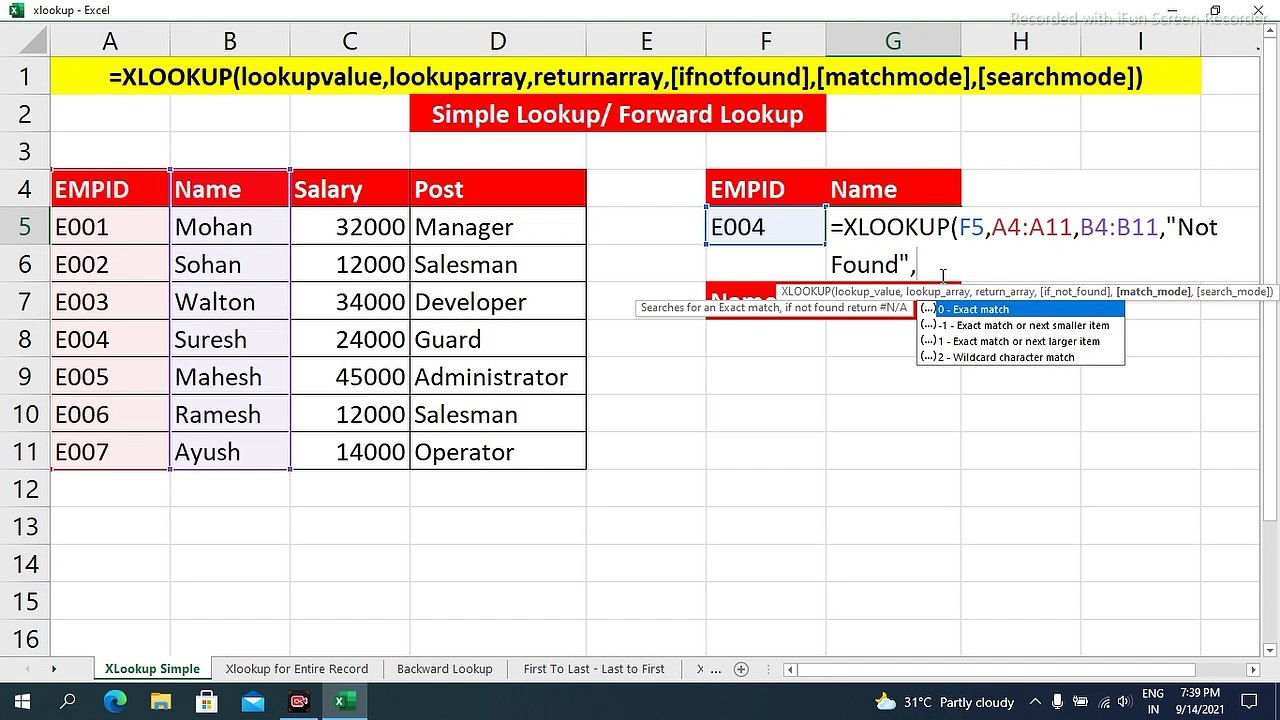Select column A header

pyautogui.click(x=110, y=41)
